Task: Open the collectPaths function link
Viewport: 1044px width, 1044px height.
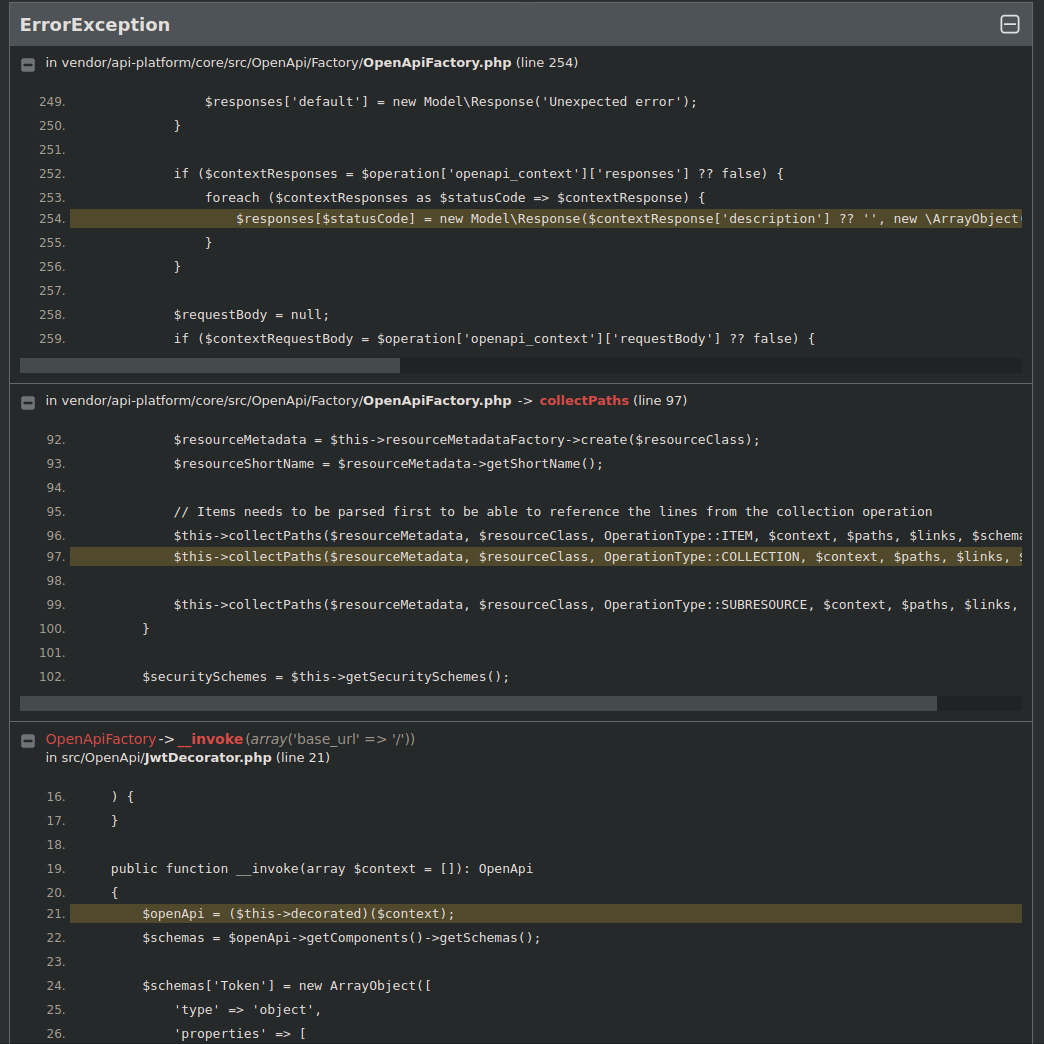Action: [x=583, y=400]
